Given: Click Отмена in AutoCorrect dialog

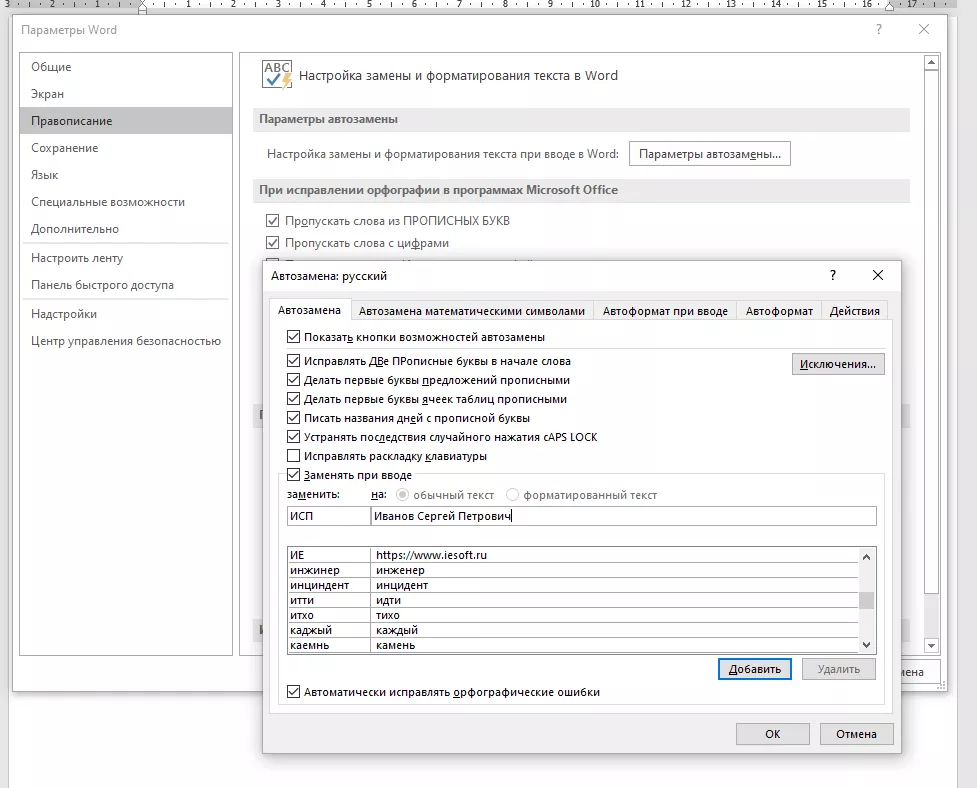Looking at the screenshot, I should [x=856, y=734].
